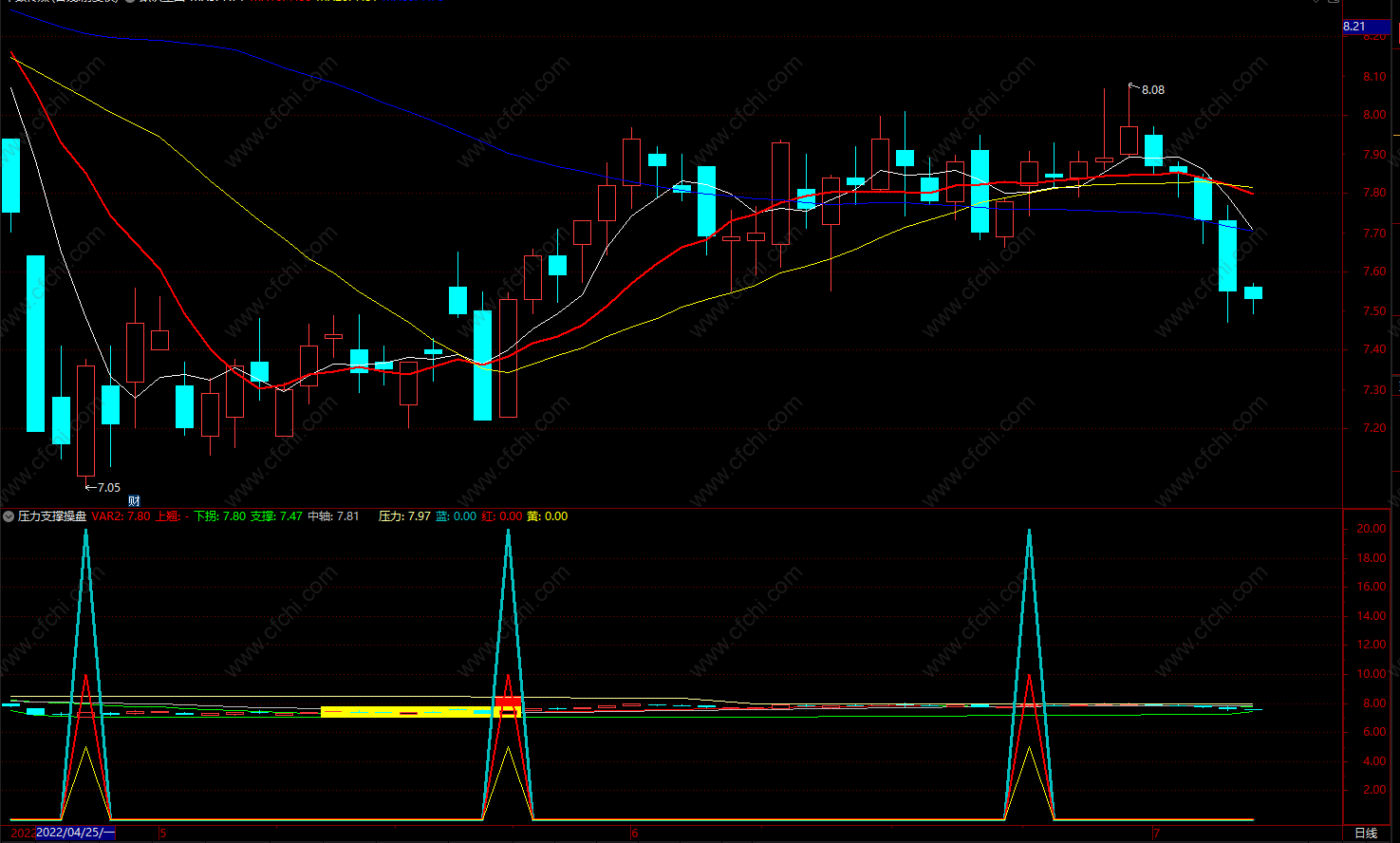Click the 8.00 price axis label

click(1373, 115)
